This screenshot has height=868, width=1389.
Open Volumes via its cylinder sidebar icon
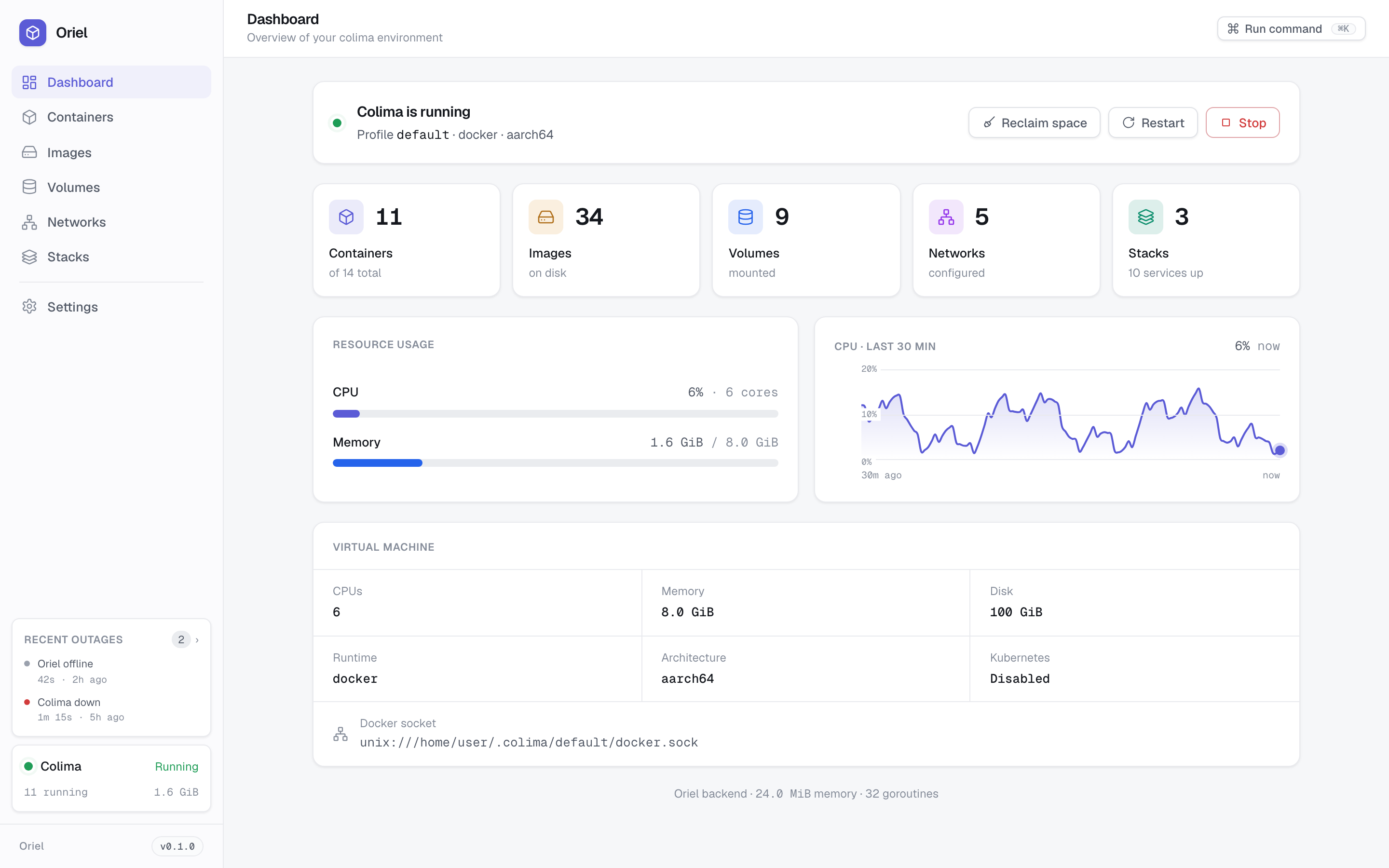pyautogui.click(x=29, y=187)
